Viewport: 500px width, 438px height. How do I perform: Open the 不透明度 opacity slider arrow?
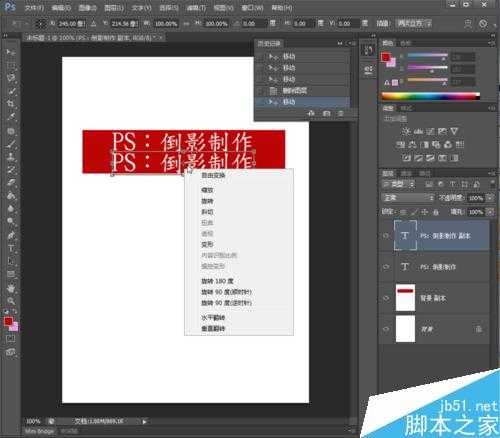tap(490, 198)
